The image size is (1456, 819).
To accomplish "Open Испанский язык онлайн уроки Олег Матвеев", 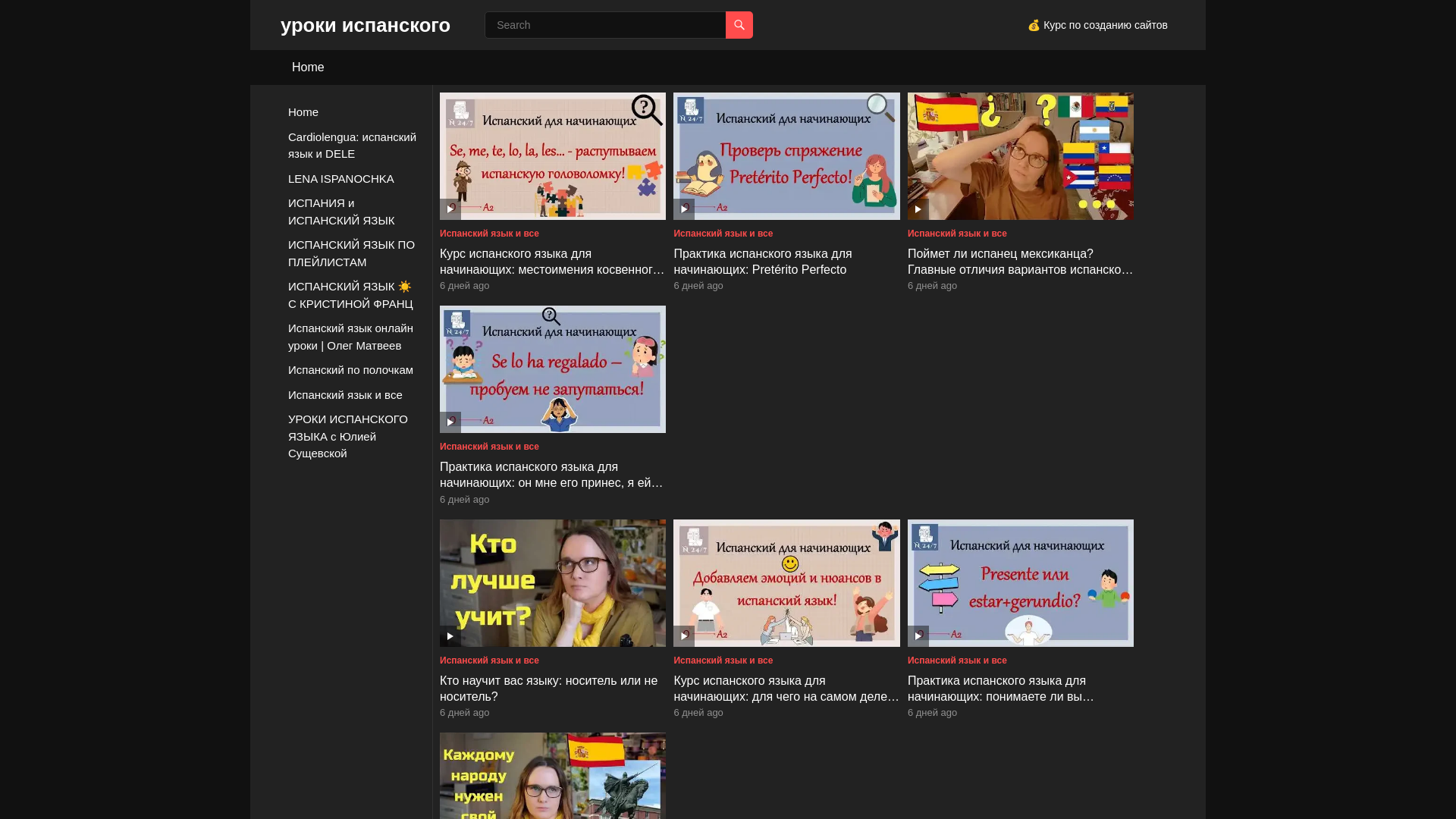I will [350, 337].
